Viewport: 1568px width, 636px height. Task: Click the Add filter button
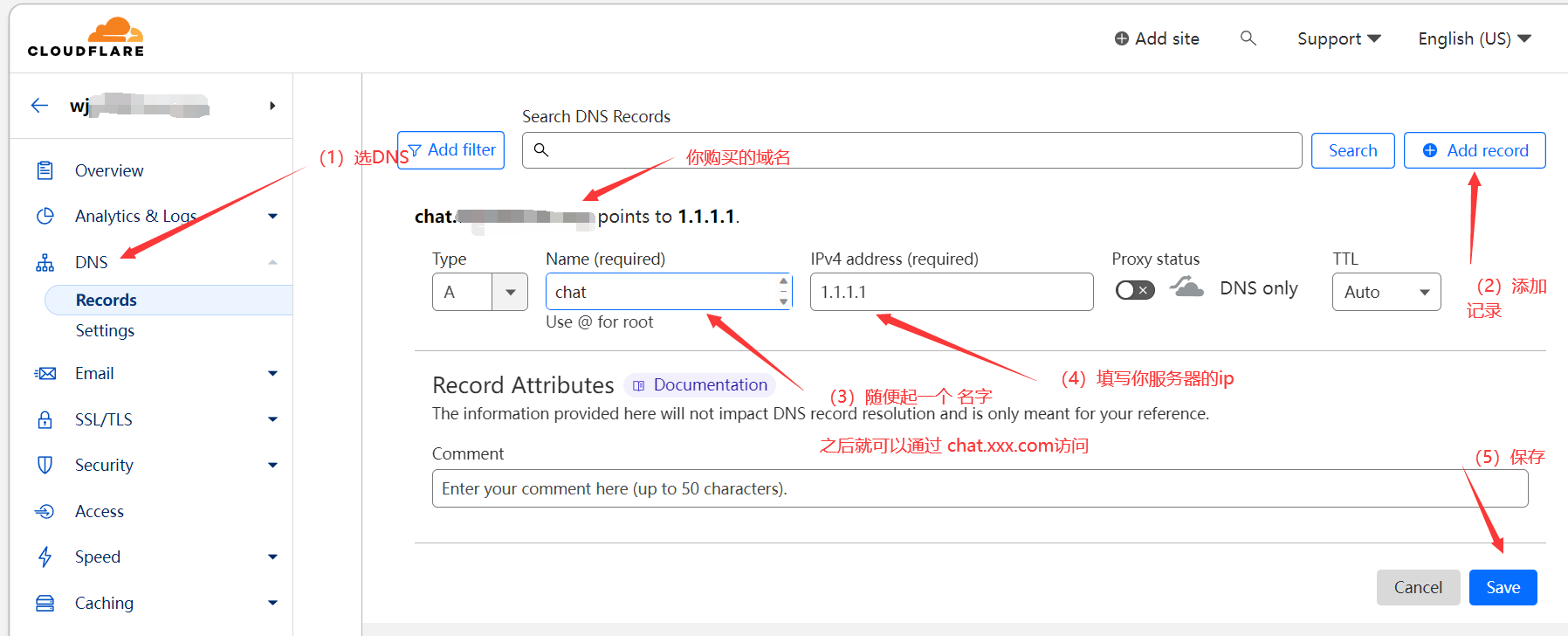click(450, 150)
